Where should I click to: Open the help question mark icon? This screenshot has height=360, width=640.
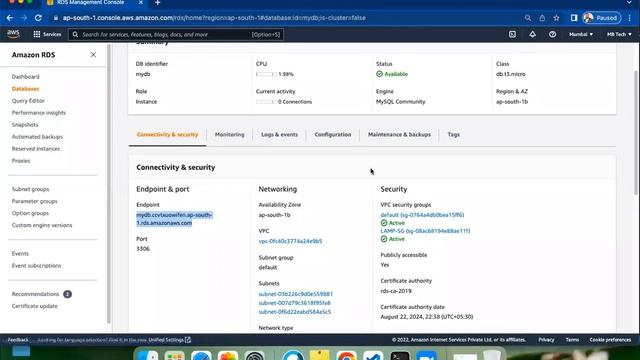[552, 34]
